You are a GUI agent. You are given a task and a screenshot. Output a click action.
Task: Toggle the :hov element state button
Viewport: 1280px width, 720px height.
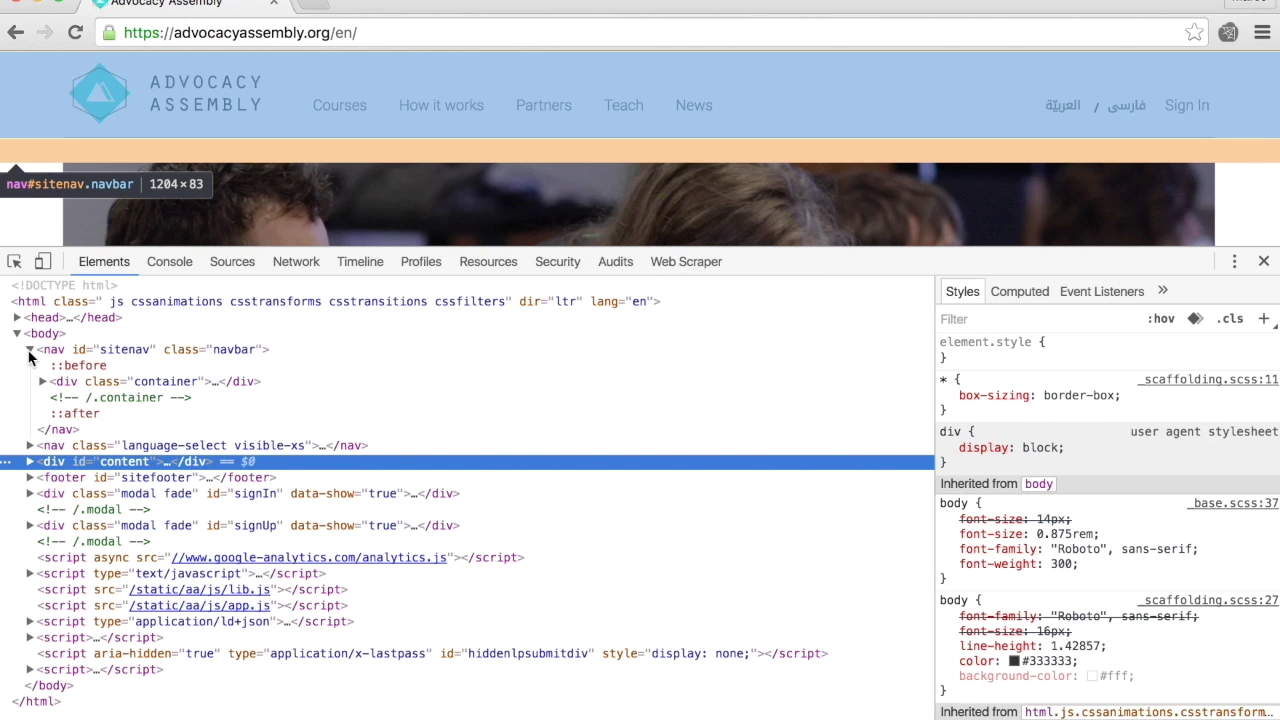pyautogui.click(x=1161, y=319)
